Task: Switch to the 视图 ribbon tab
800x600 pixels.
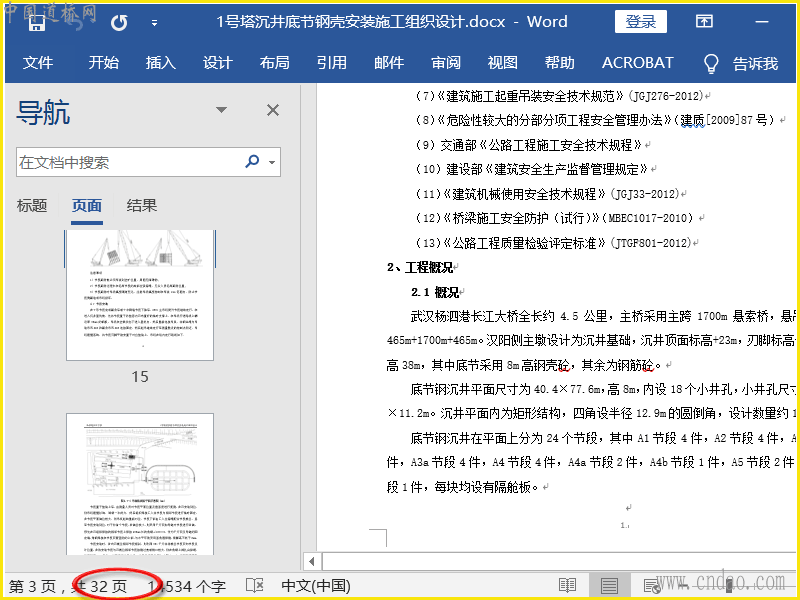Action: 503,62
